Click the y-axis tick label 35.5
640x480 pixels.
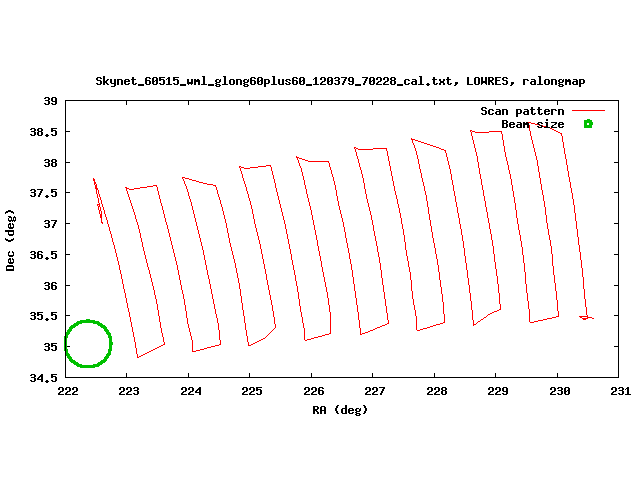click(x=43, y=316)
